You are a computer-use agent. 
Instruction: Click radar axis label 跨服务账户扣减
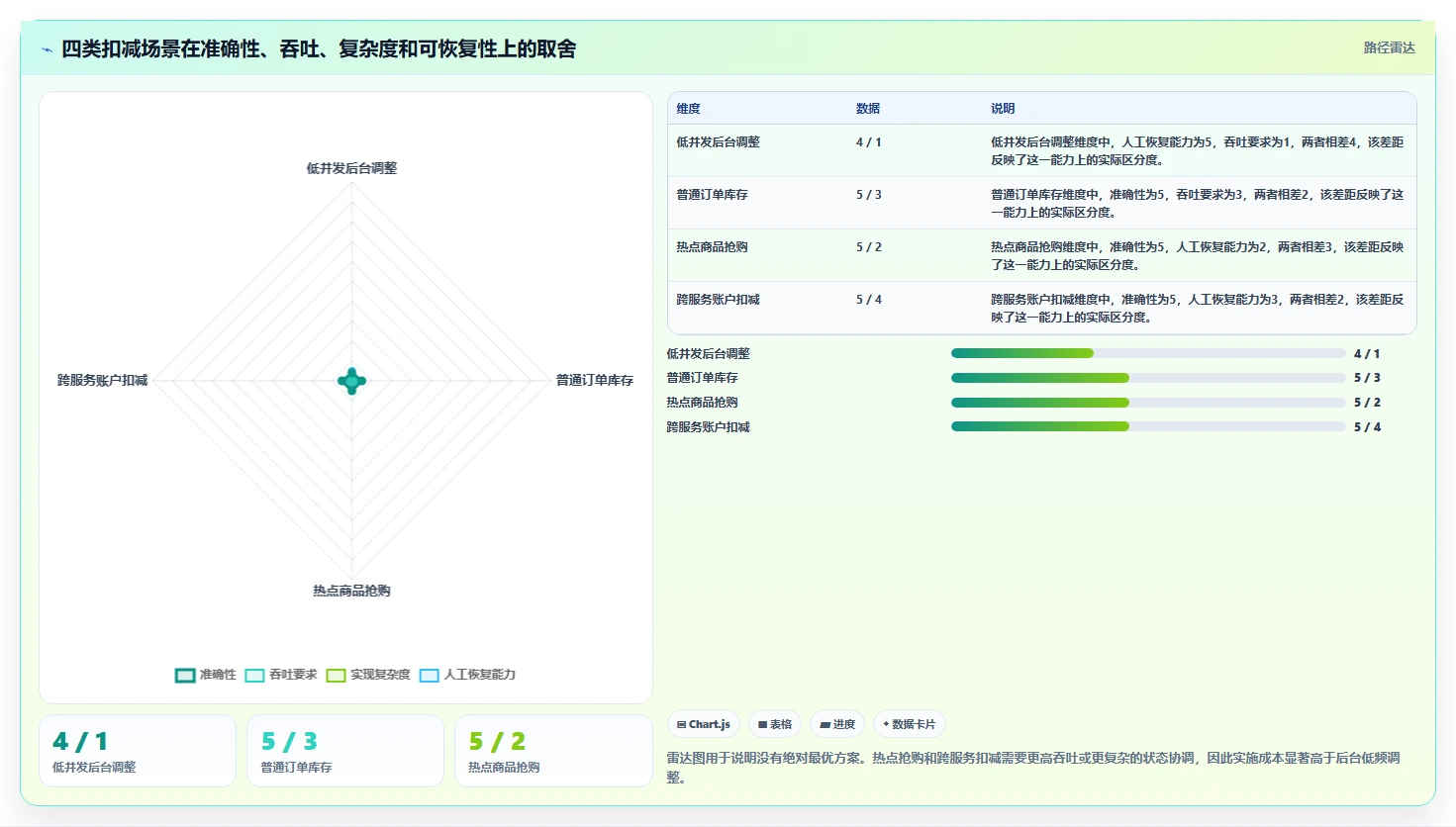tap(102, 380)
